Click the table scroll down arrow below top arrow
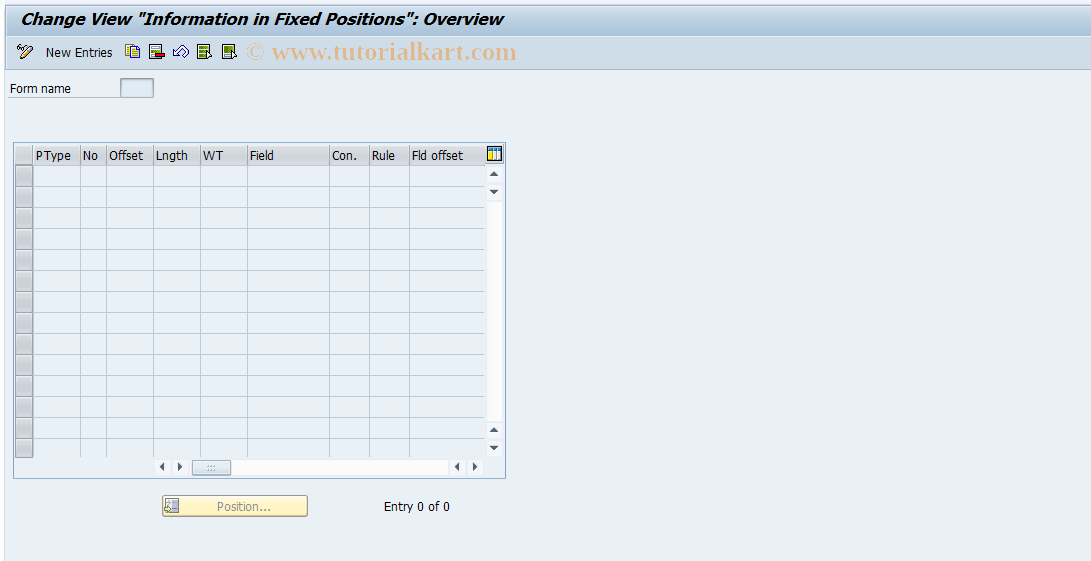1091x561 pixels. click(494, 191)
